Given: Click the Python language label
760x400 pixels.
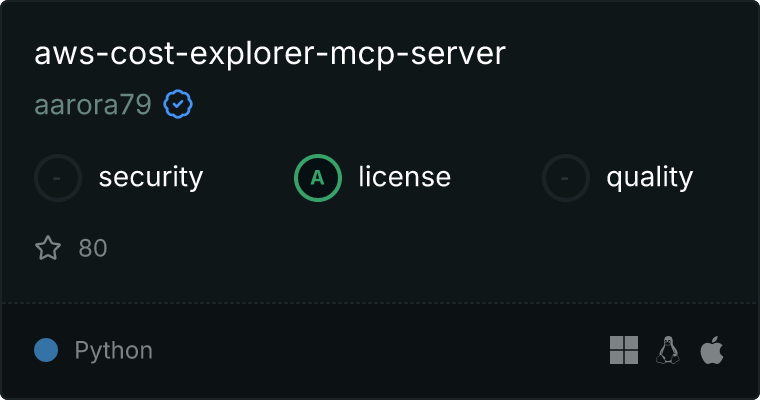Looking at the screenshot, I should click(x=114, y=351).
